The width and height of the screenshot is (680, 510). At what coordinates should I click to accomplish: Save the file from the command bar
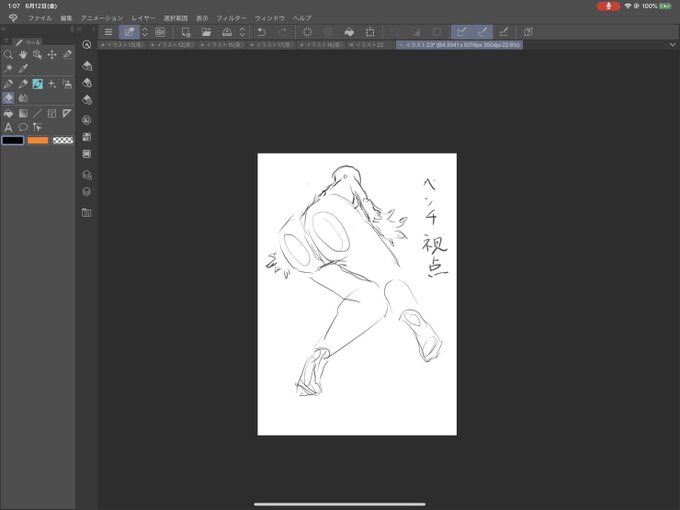tap(227, 32)
